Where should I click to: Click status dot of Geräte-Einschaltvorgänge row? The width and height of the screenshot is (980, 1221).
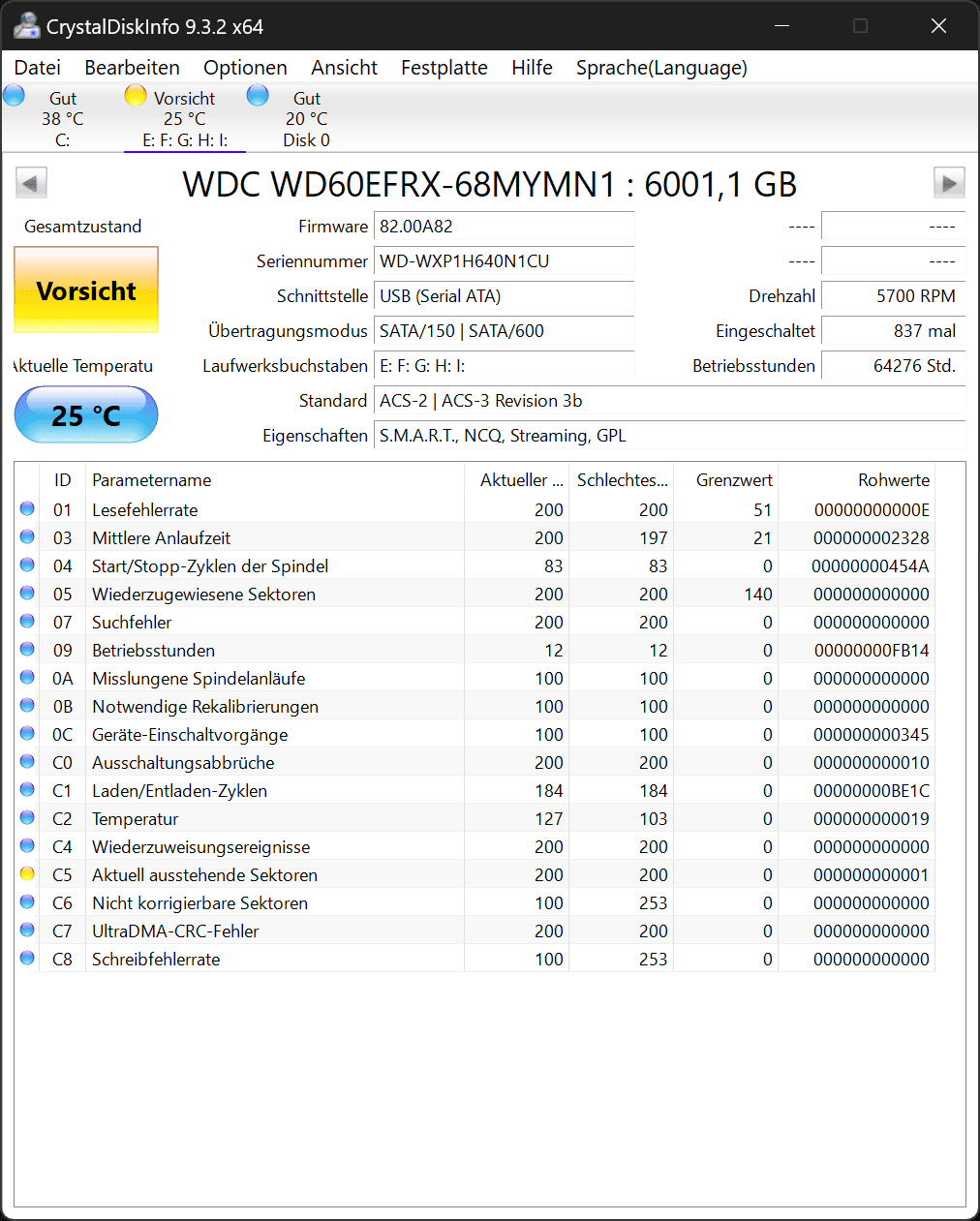click(27, 733)
